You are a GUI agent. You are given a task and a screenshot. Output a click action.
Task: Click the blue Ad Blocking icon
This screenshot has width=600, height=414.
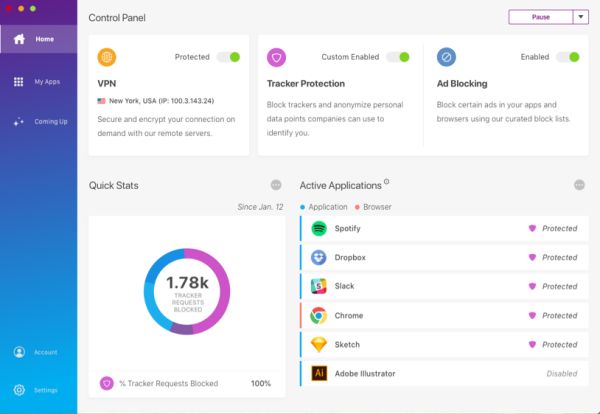pyautogui.click(x=446, y=57)
